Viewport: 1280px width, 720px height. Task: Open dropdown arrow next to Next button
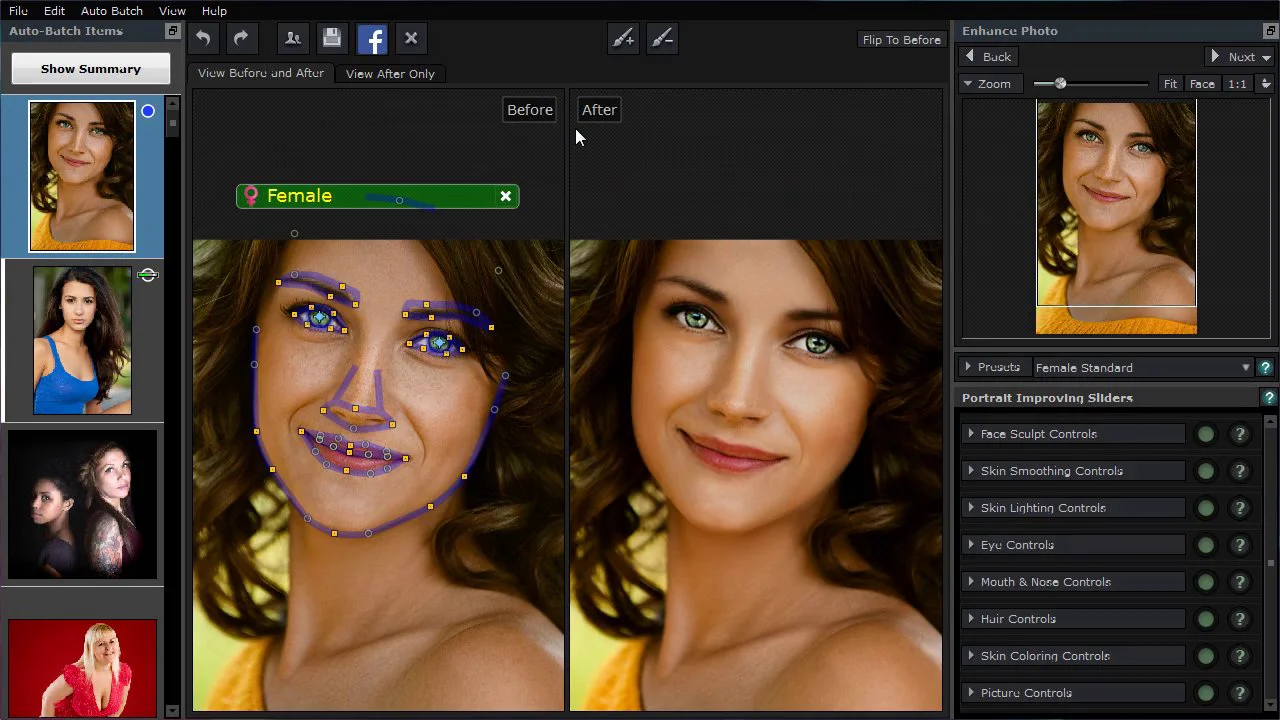(1266, 57)
